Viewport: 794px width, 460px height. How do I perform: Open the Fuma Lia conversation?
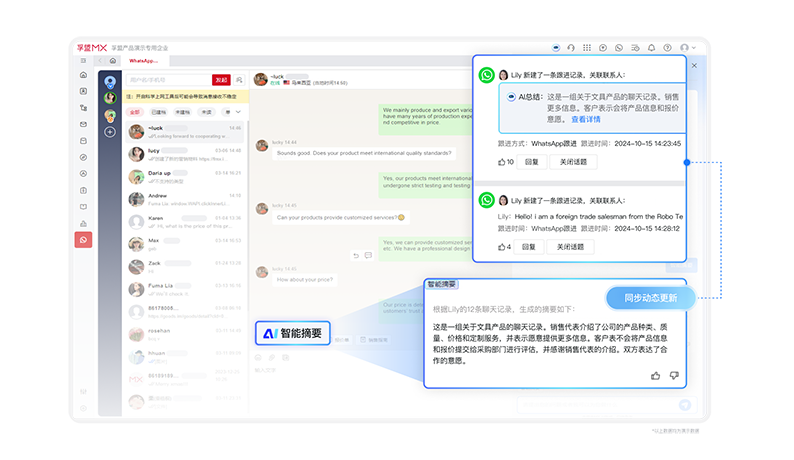pyautogui.click(x=185, y=289)
